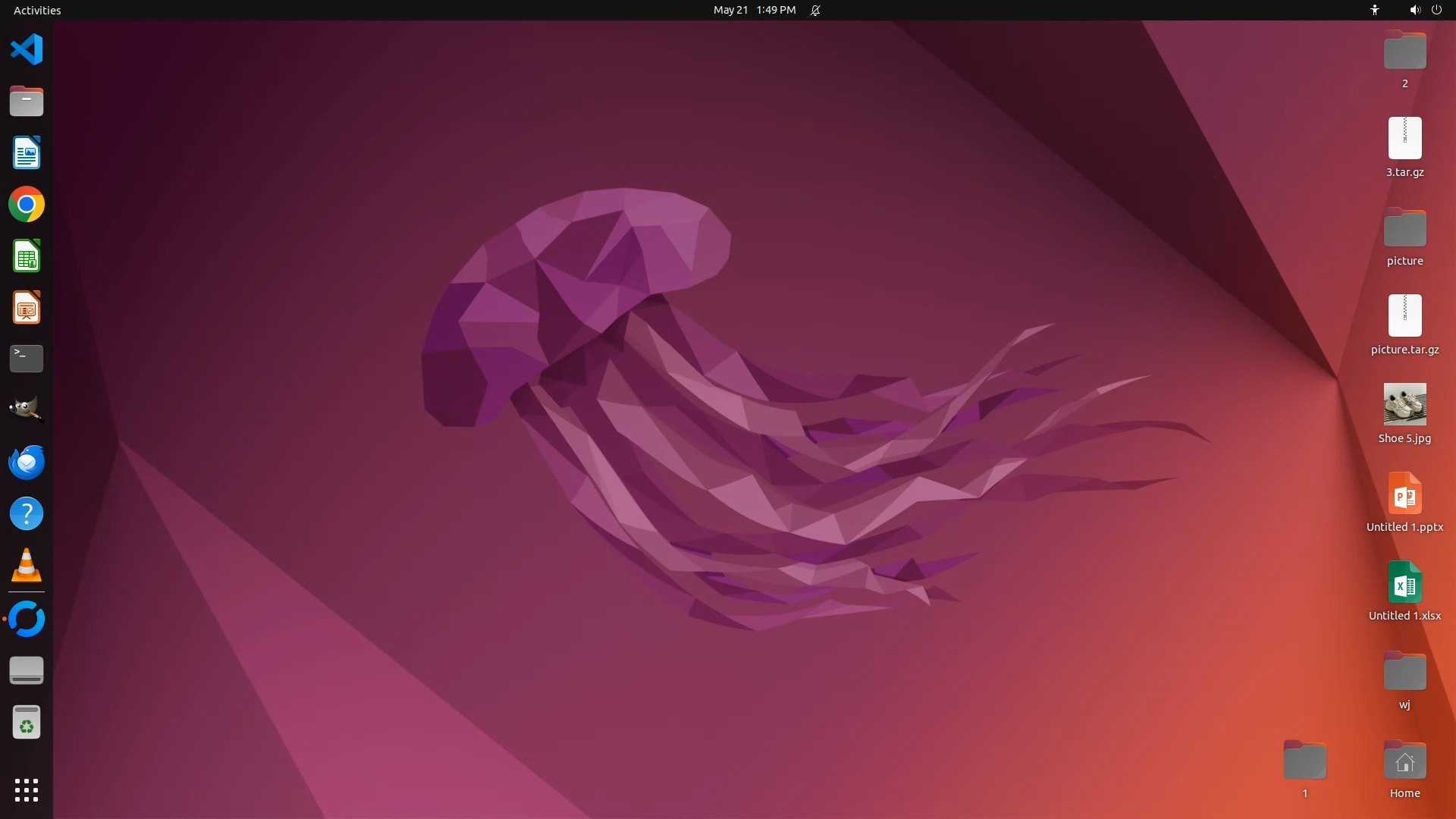Open the accessibility menu in top bar

point(1375,10)
